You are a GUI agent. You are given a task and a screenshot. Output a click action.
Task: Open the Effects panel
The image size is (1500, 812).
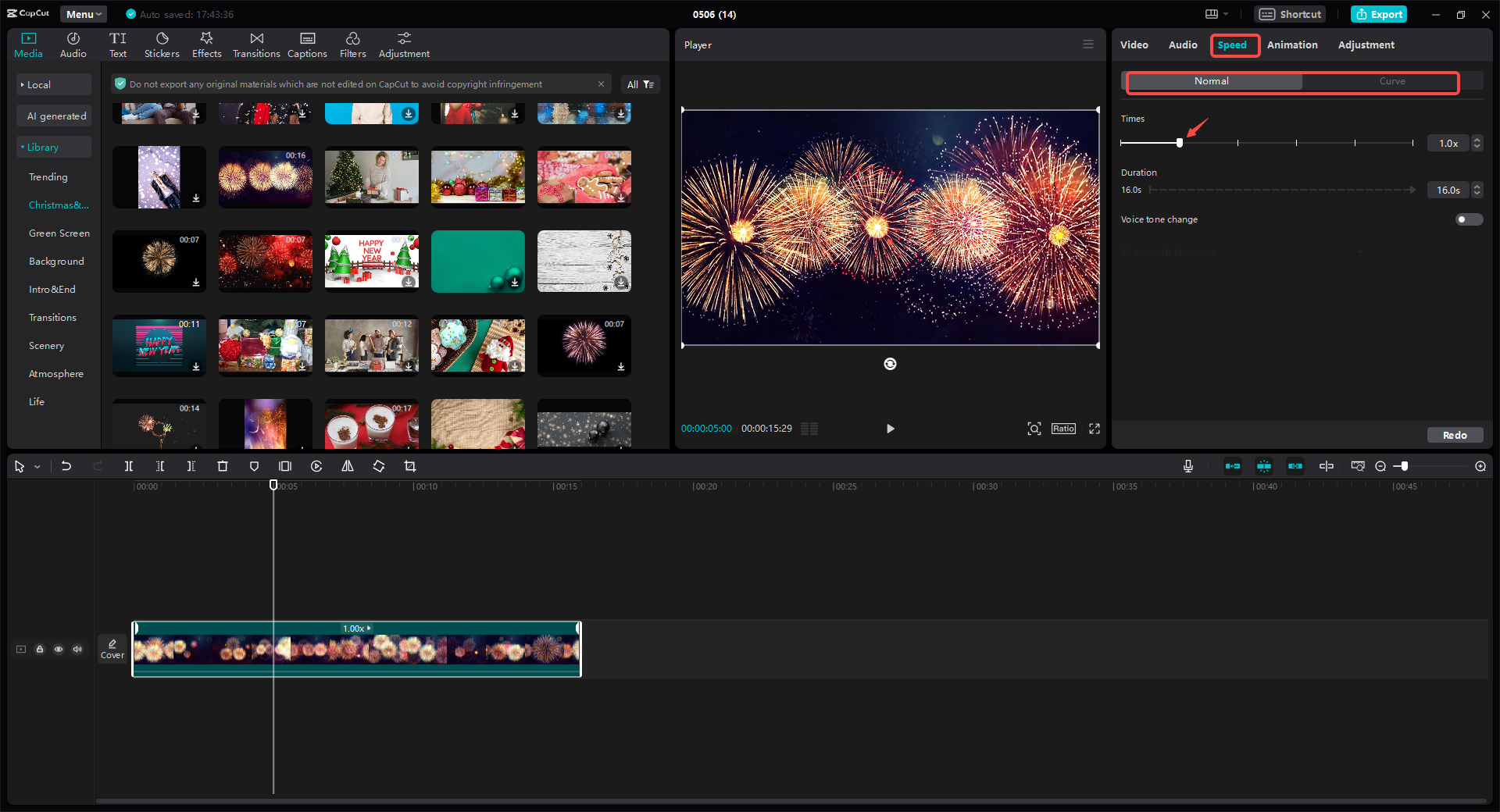click(206, 45)
